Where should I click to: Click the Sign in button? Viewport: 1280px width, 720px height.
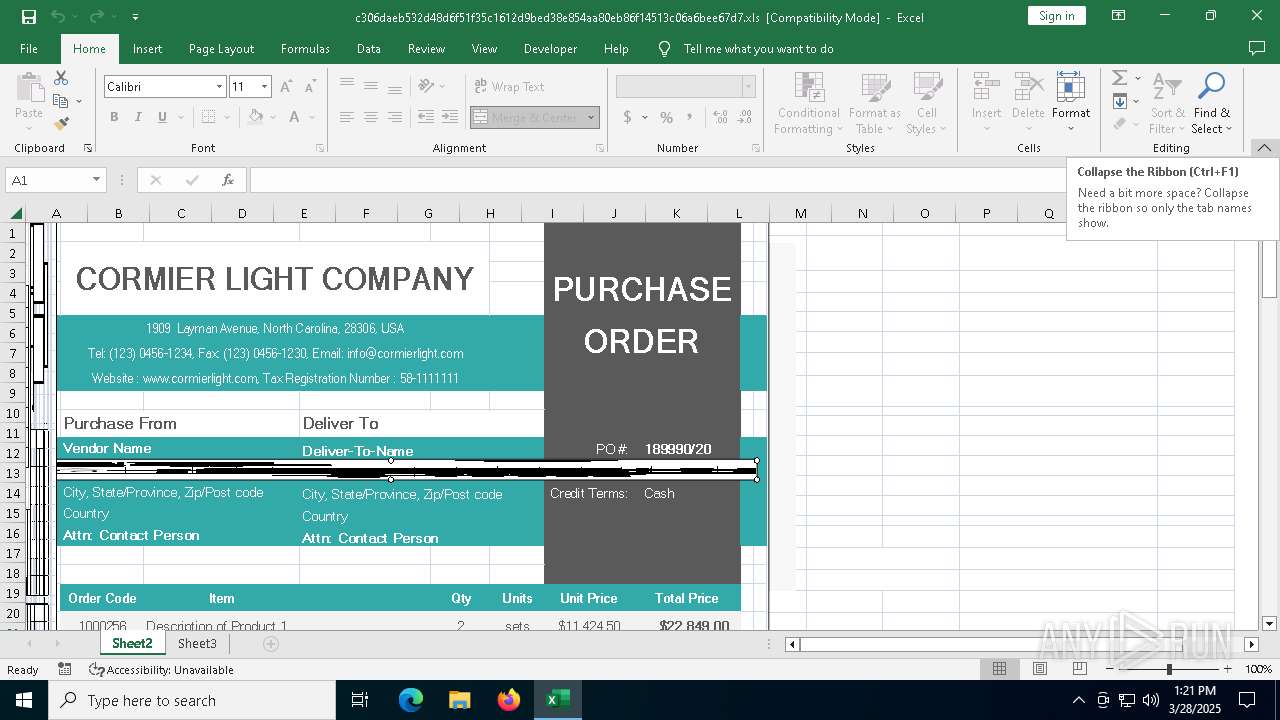pyautogui.click(x=1056, y=16)
